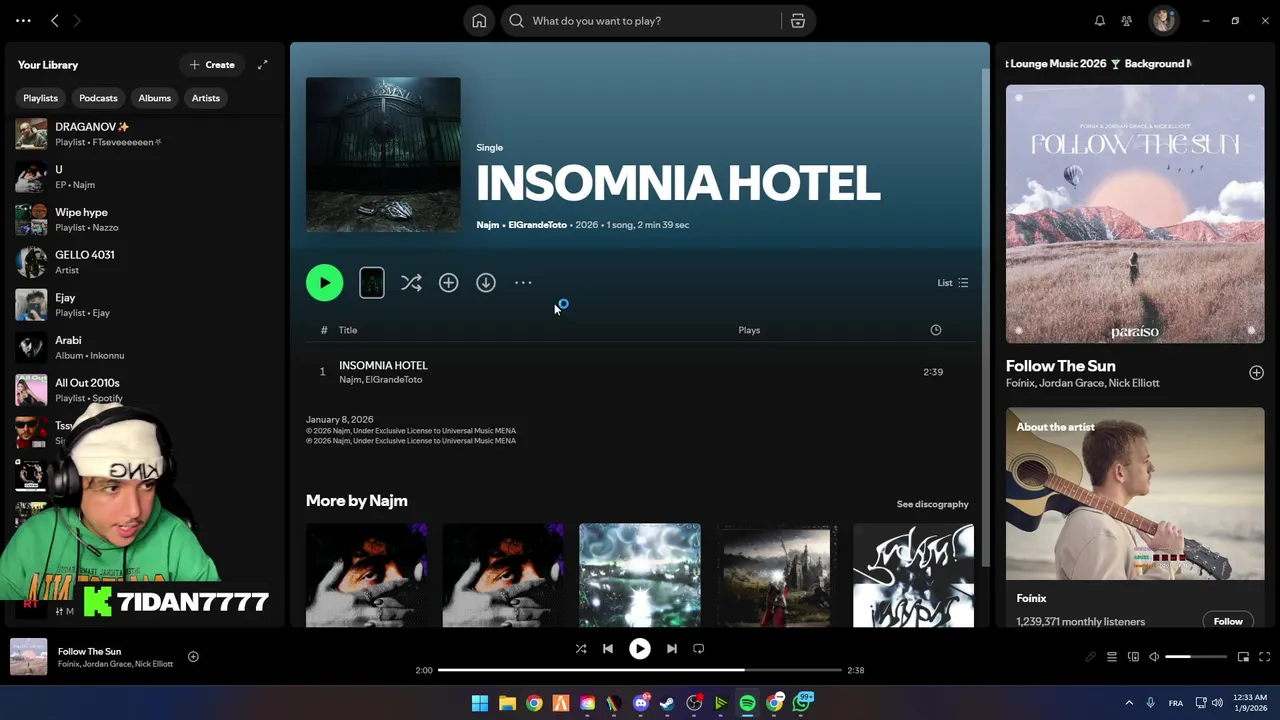Open Follow The Sun cover in Now Playing
The height and width of the screenshot is (720, 1280).
point(1135,214)
